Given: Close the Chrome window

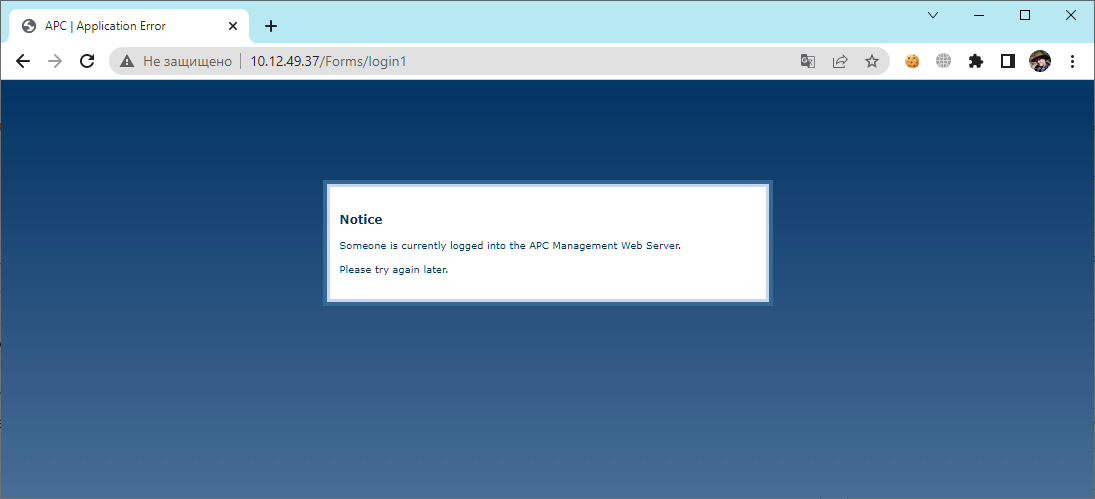Looking at the screenshot, I should point(1071,15).
